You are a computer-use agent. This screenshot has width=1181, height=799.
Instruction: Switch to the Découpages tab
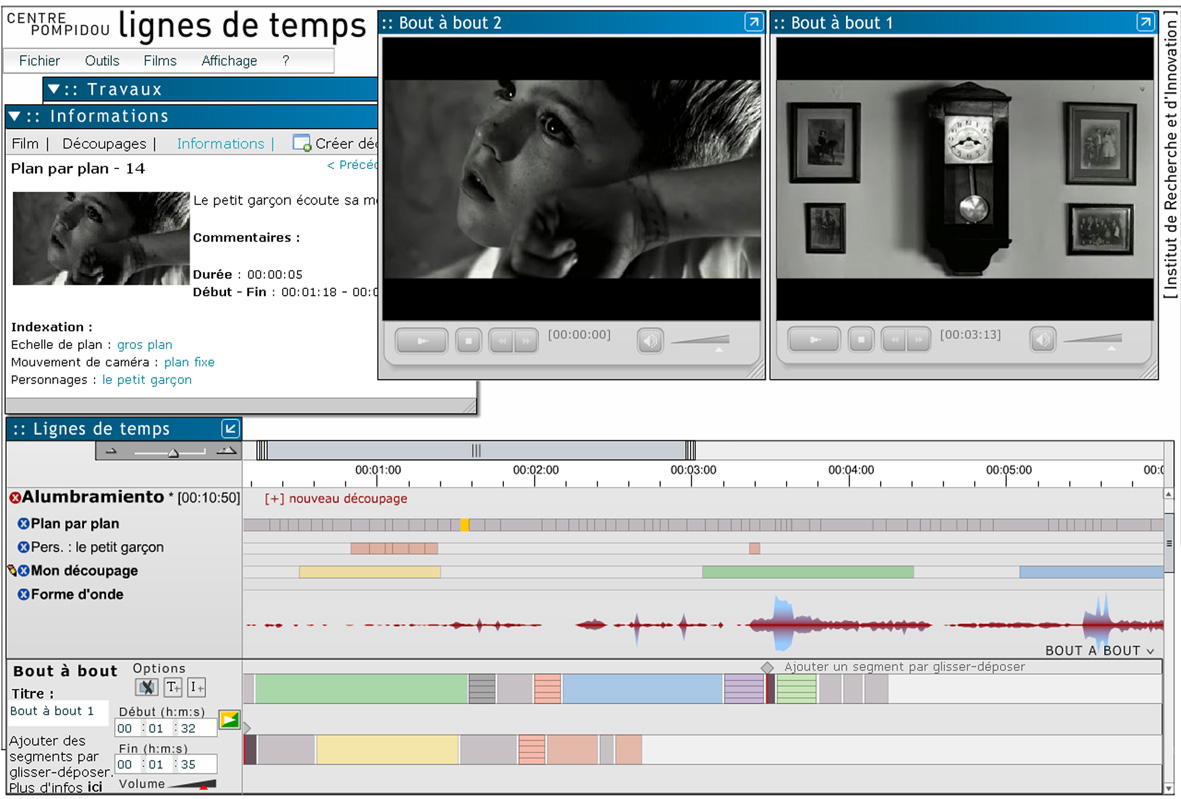pyautogui.click(x=104, y=143)
